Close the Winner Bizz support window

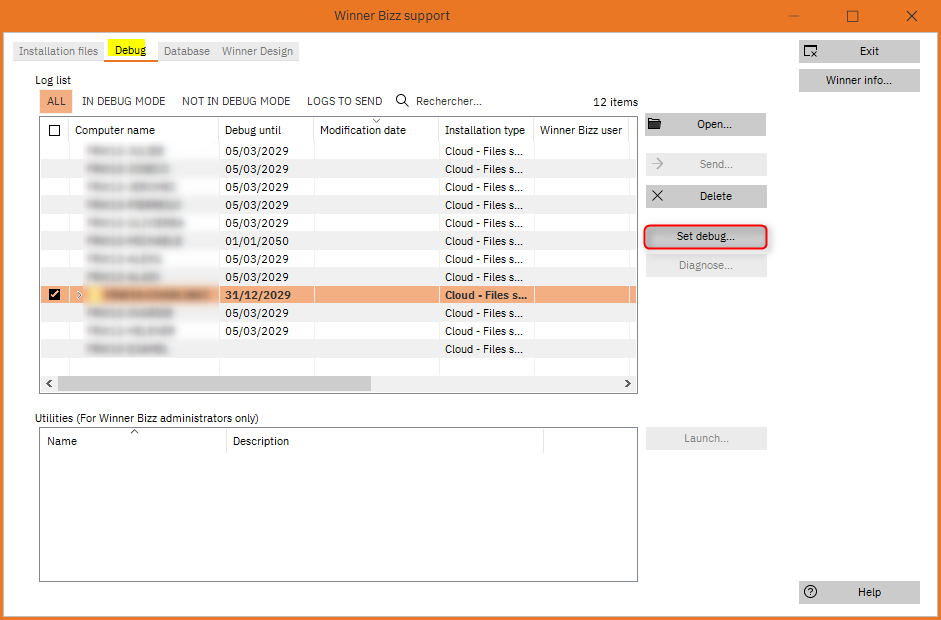click(912, 16)
